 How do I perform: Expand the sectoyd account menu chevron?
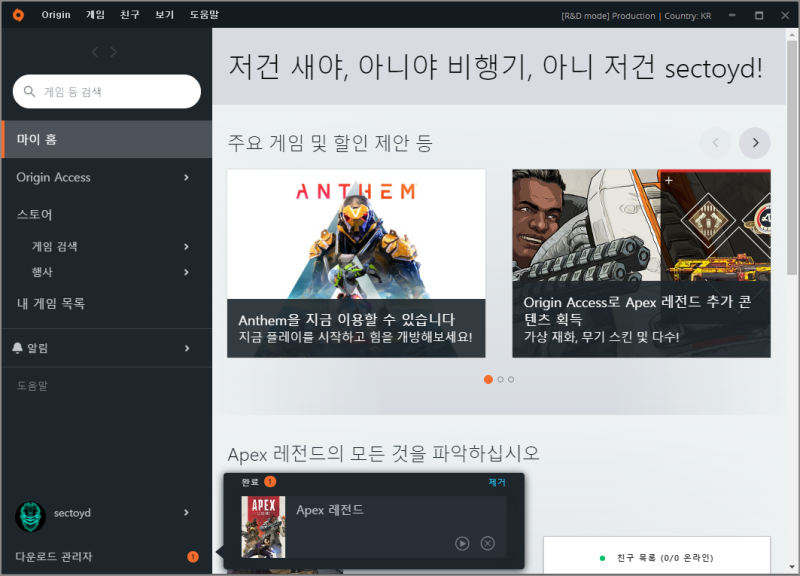click(x=186, y=513)
